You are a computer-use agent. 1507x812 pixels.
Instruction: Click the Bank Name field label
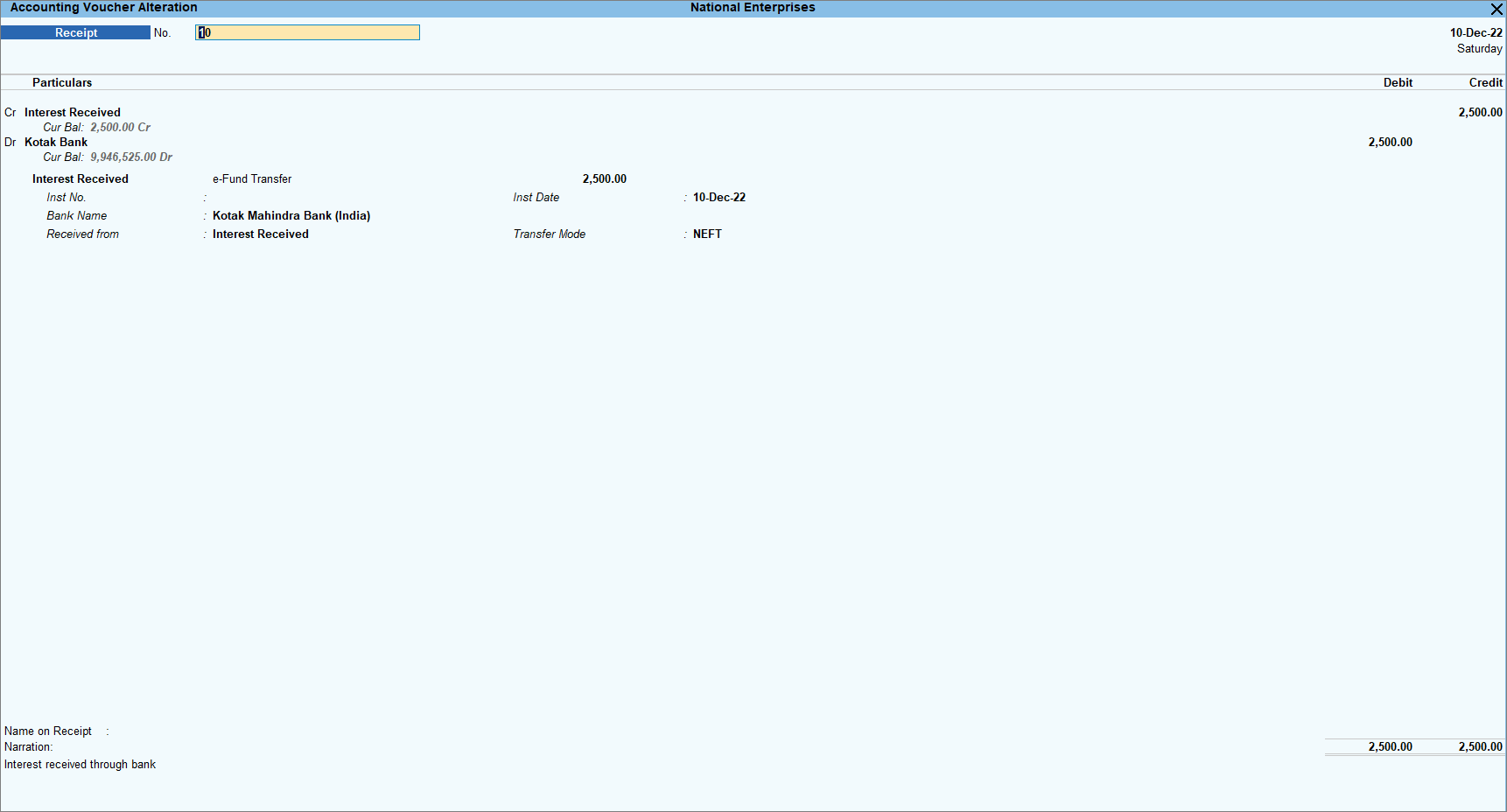click(x=77, y=215)
